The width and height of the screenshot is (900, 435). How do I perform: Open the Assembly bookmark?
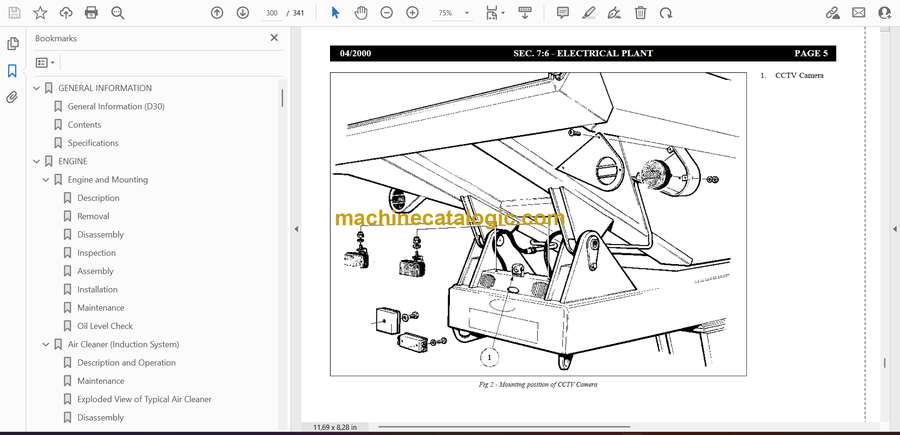click(x=95, y=271)
